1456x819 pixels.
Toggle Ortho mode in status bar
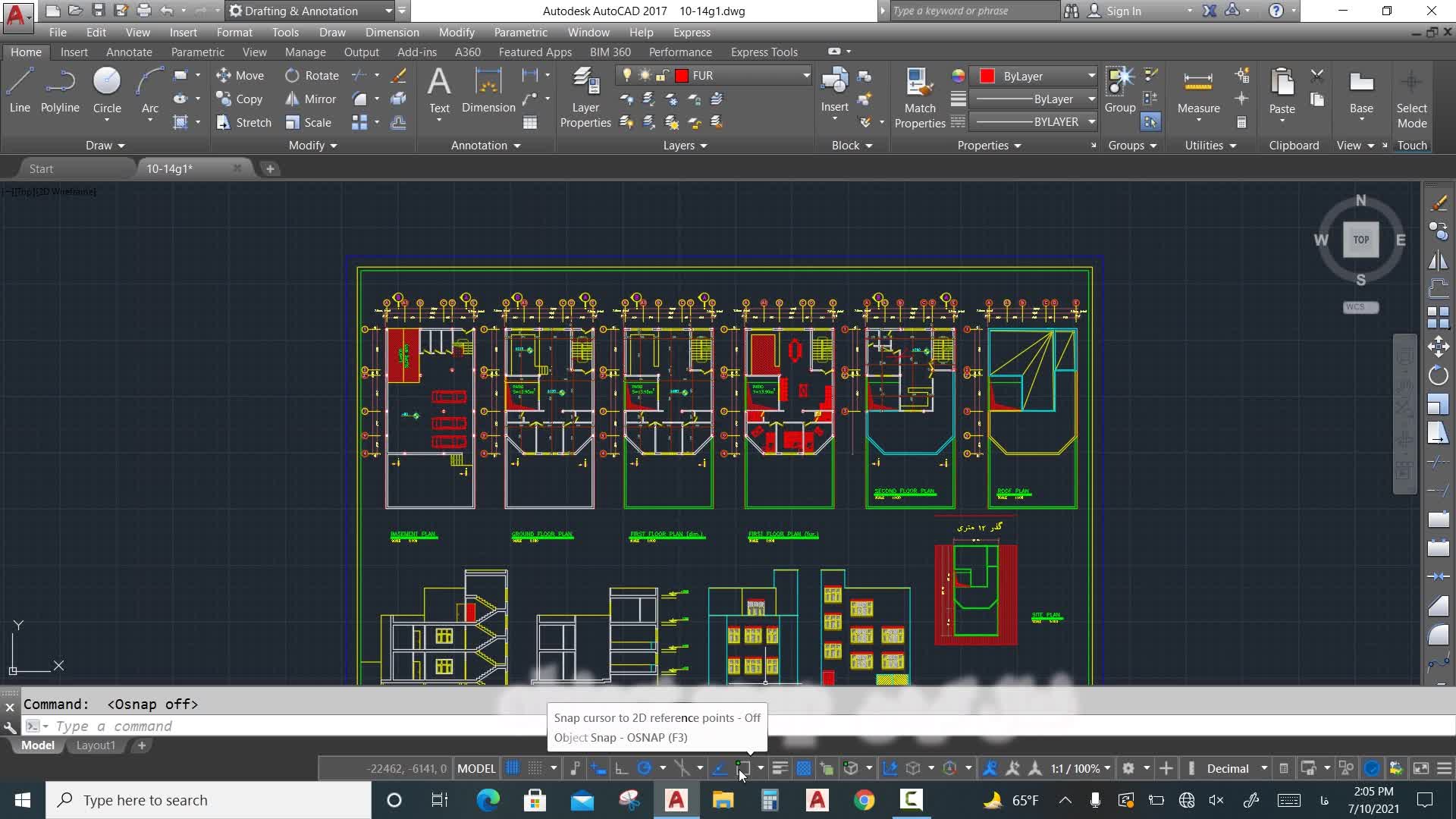(x=621, y=768)
